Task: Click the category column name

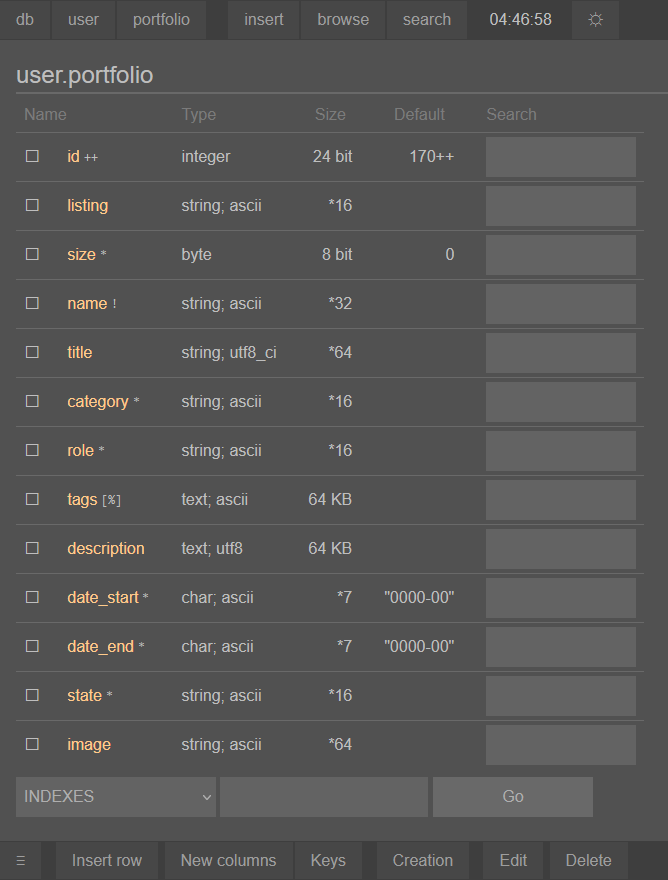Action: click(x=97, y=402)
